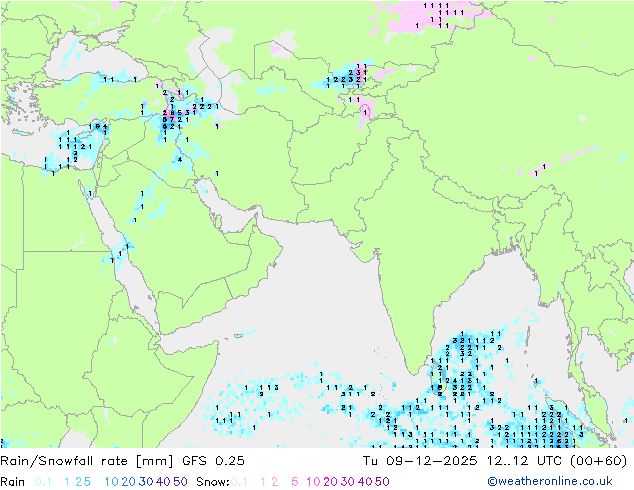634x490 pixels.
Task: Select the Snow 5 legend color value
Action: 295,482
